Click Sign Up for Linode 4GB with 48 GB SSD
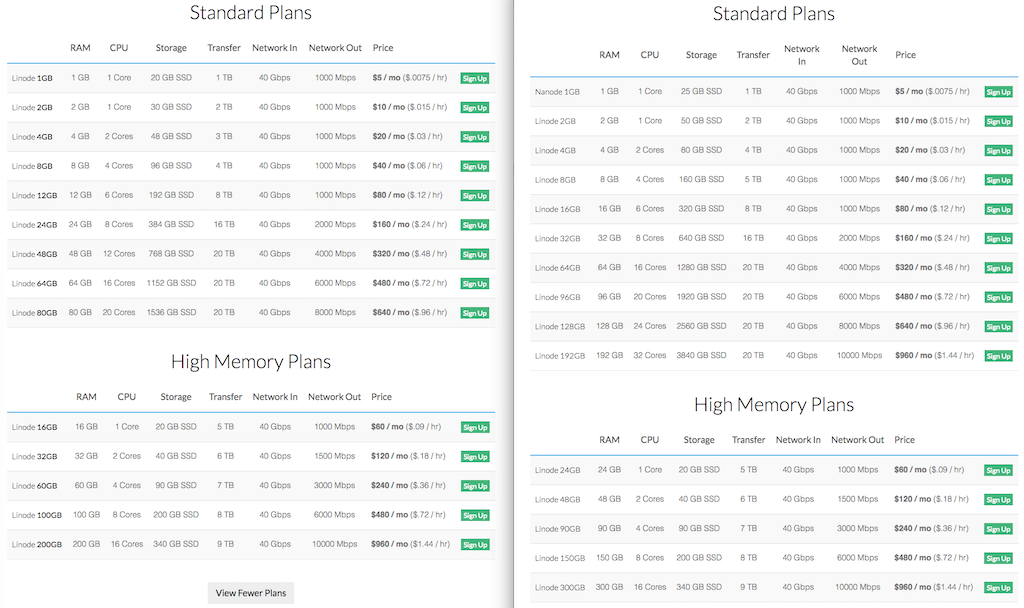 pos(475,137)
